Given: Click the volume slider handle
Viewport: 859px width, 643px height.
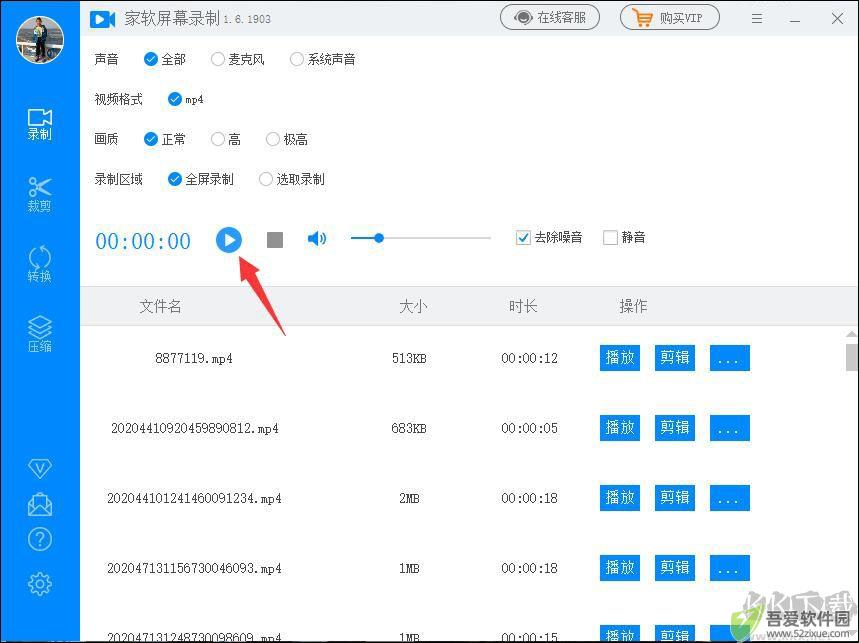Looking at the screenshot, I should click(x=379, y=238).
